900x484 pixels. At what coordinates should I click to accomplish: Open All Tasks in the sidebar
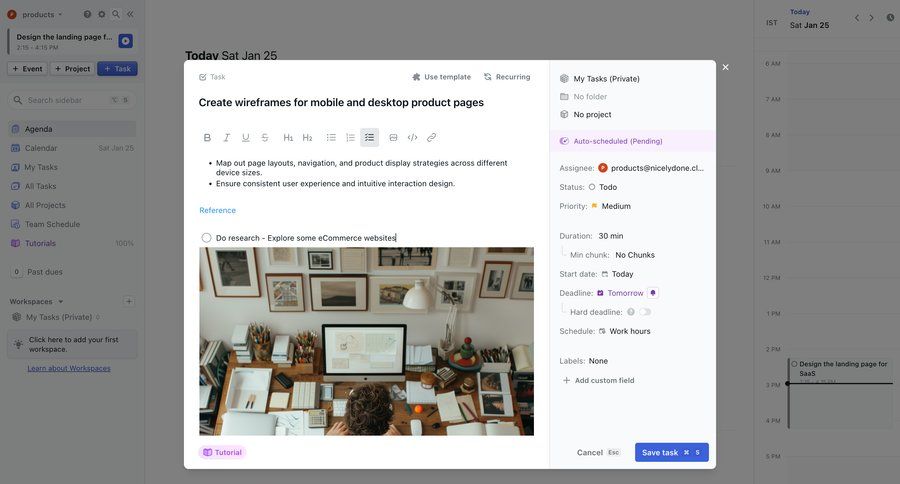[x=72, y=186]
